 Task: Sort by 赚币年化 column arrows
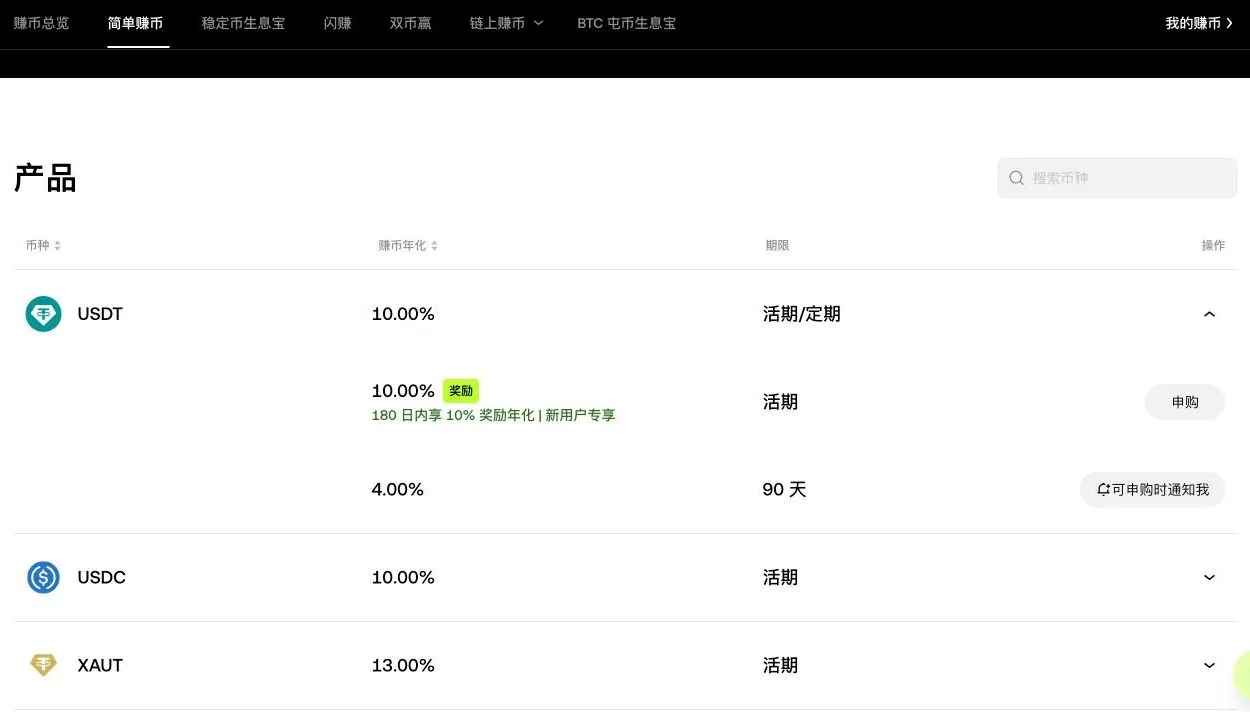point(434,246)
